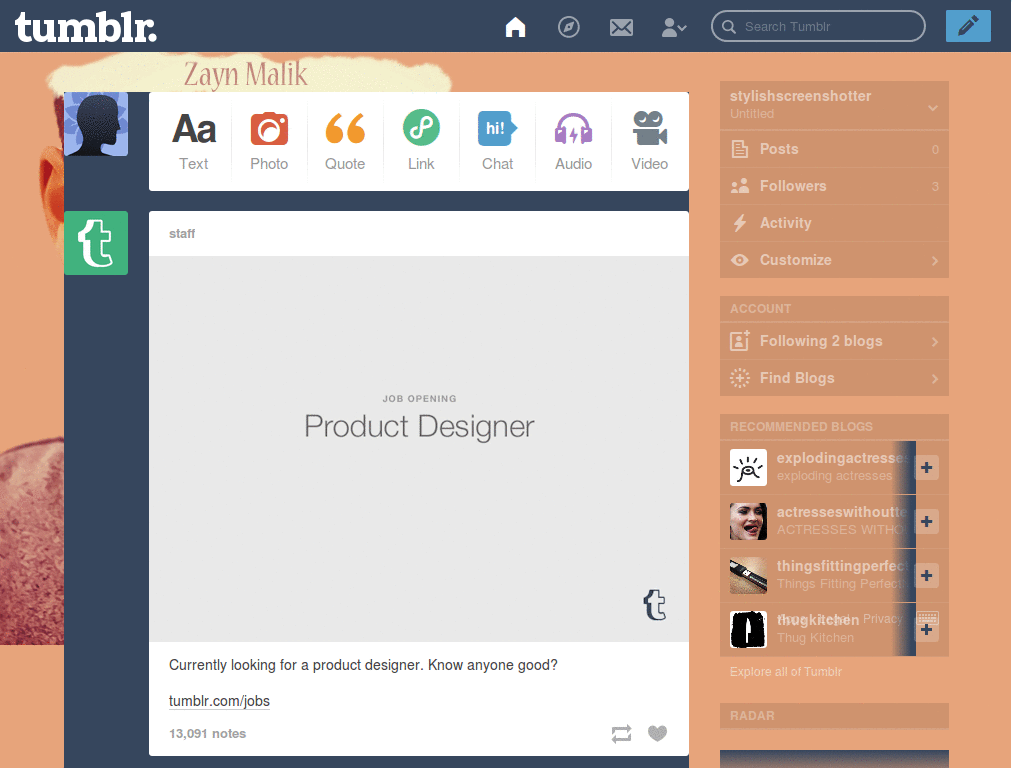The height and width of the screenshot is (768, 1024).
Task: Click the Following blogs person icon
Action: [x=740, y=341]
